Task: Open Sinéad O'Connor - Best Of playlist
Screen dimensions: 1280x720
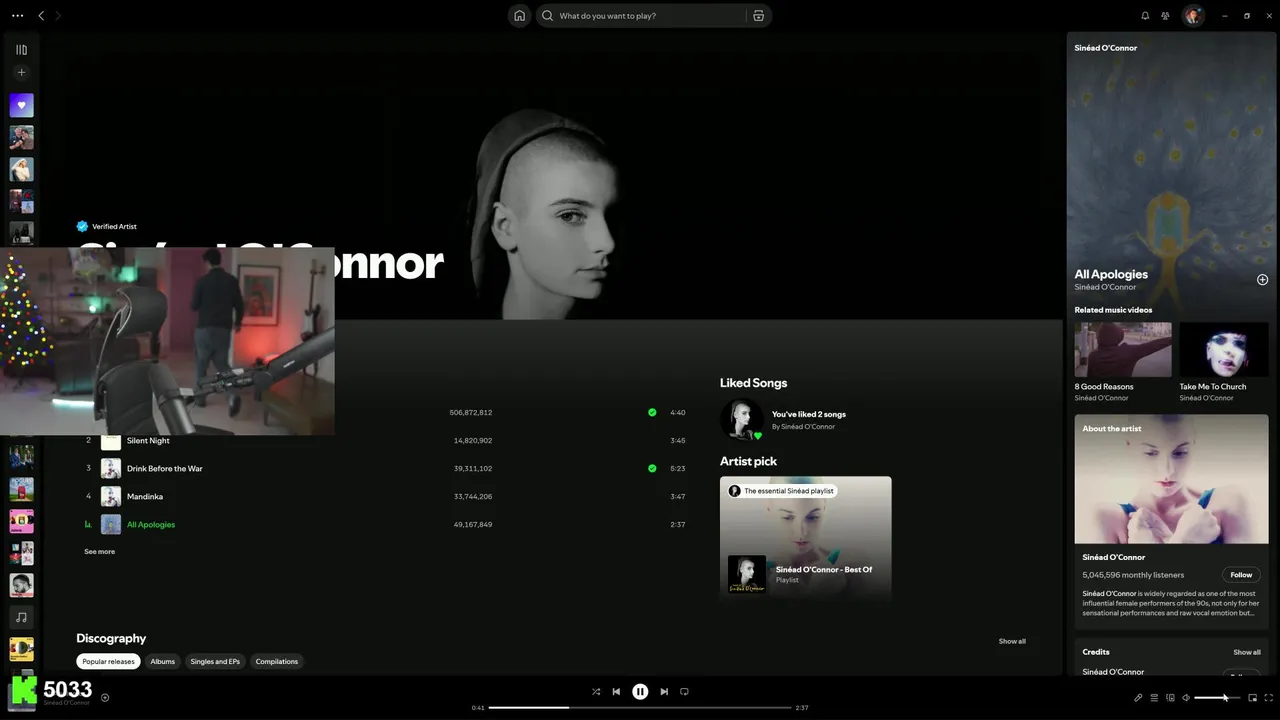Action: [x=824, y=569]
